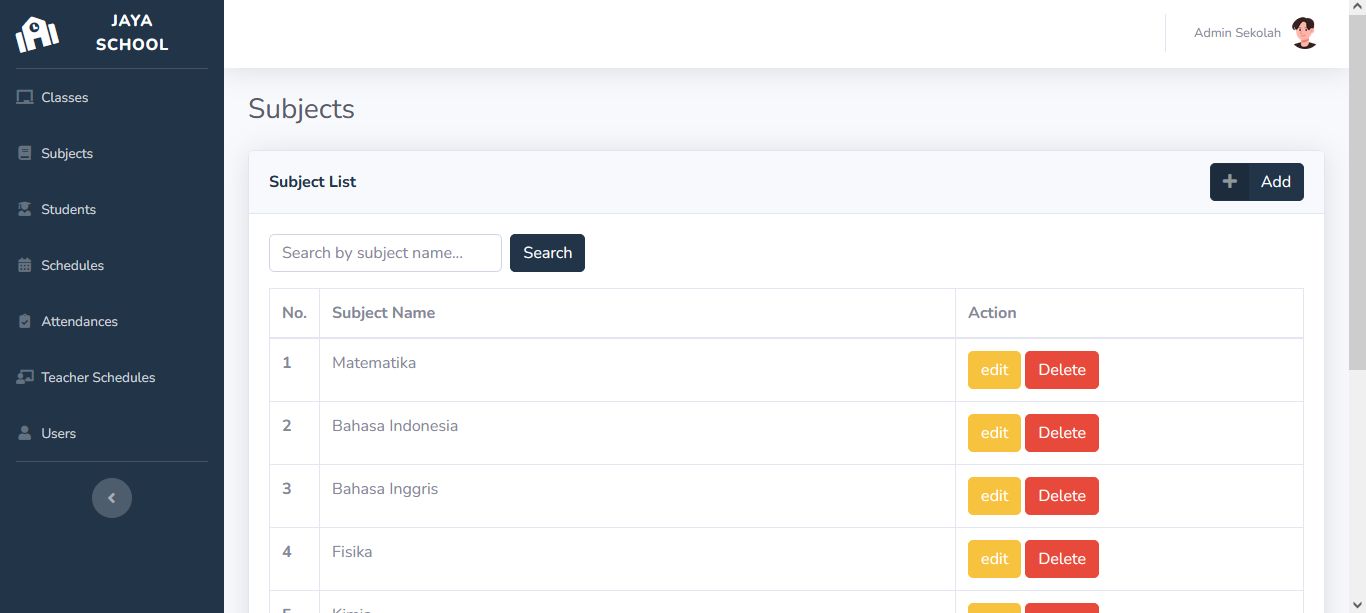
Task: Click the JAYA SCHOOL brand title
Action: pos(132,33)
